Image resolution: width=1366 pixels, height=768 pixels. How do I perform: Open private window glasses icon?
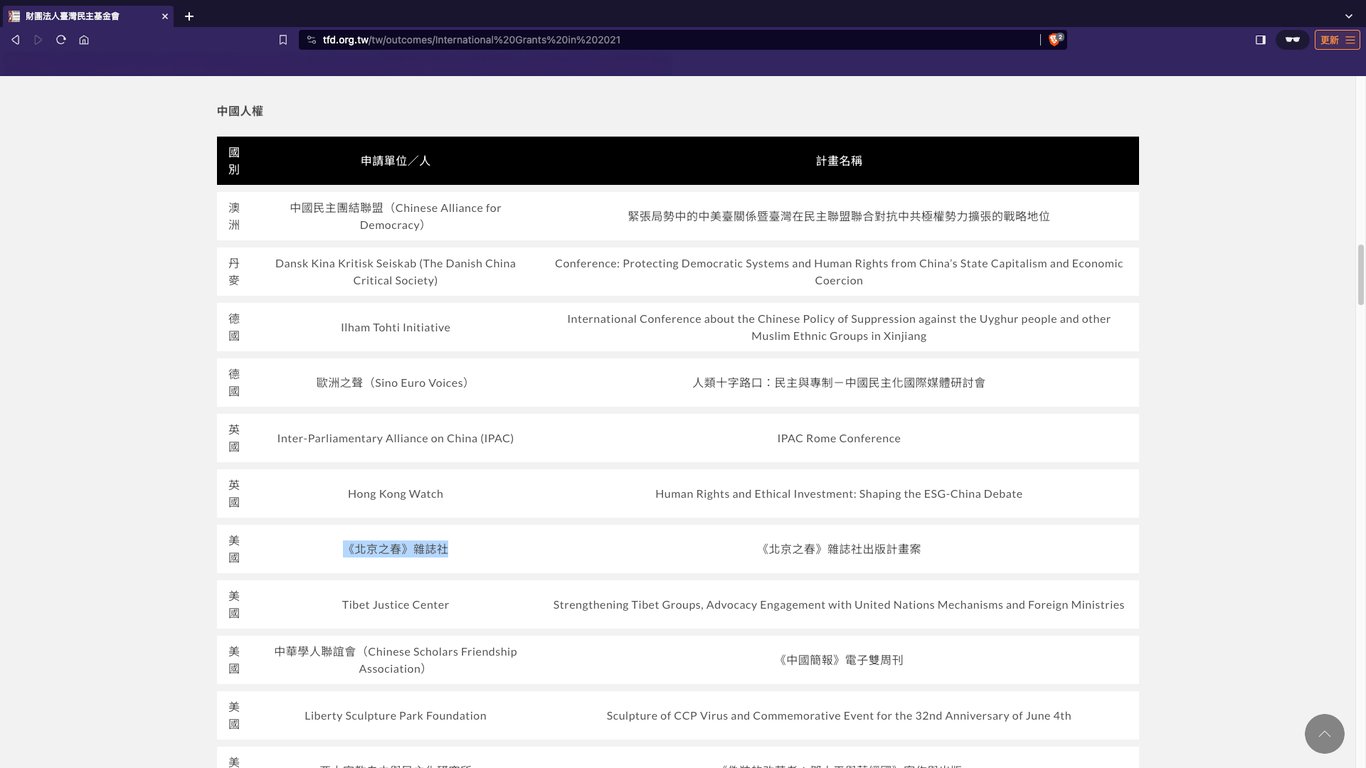(x=1292, y=40)
